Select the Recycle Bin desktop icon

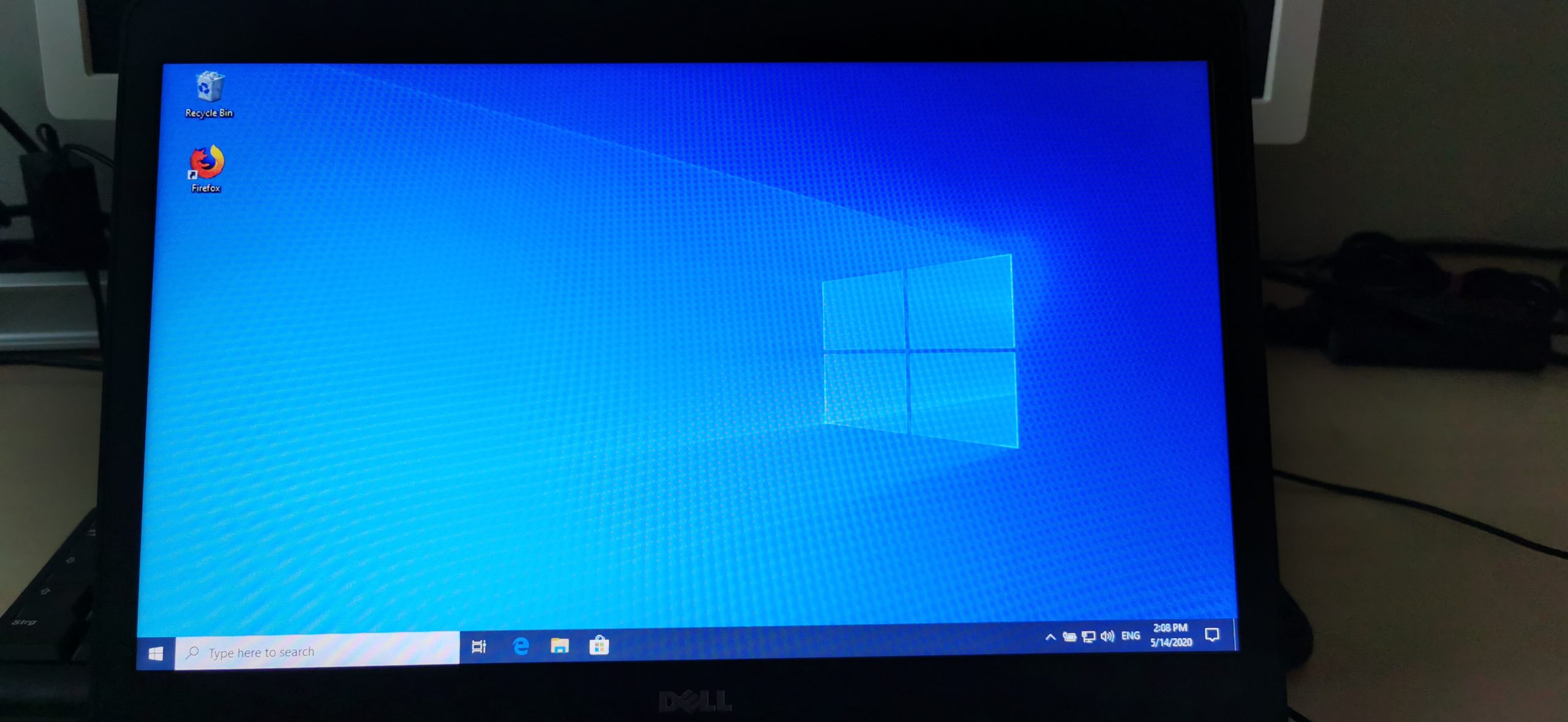pos(208,95)
